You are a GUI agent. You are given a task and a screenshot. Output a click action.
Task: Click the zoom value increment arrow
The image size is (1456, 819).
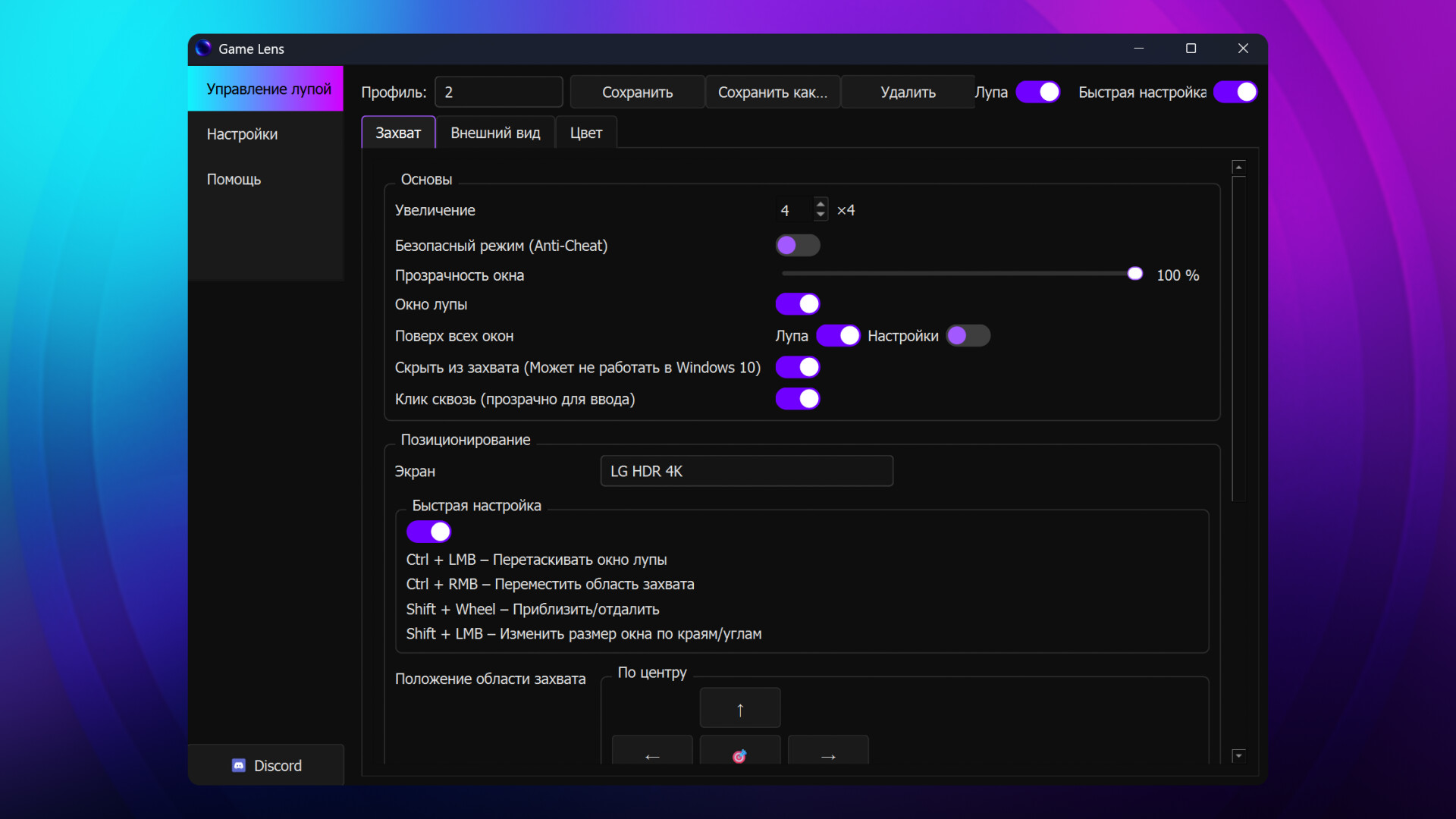pyautogui.click(x=820, y=205)
